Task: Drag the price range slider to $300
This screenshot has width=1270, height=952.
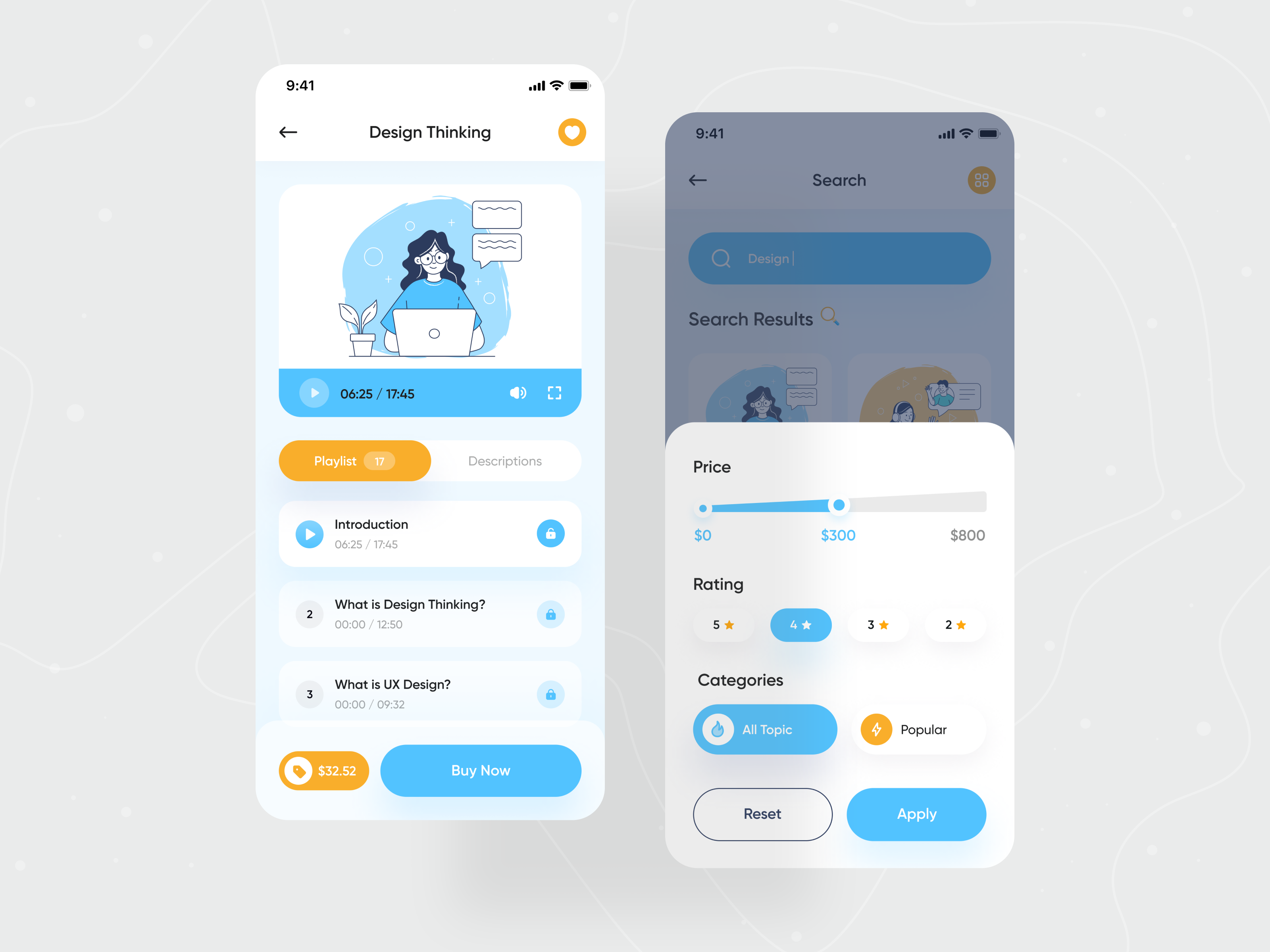Action: (838, 504)
